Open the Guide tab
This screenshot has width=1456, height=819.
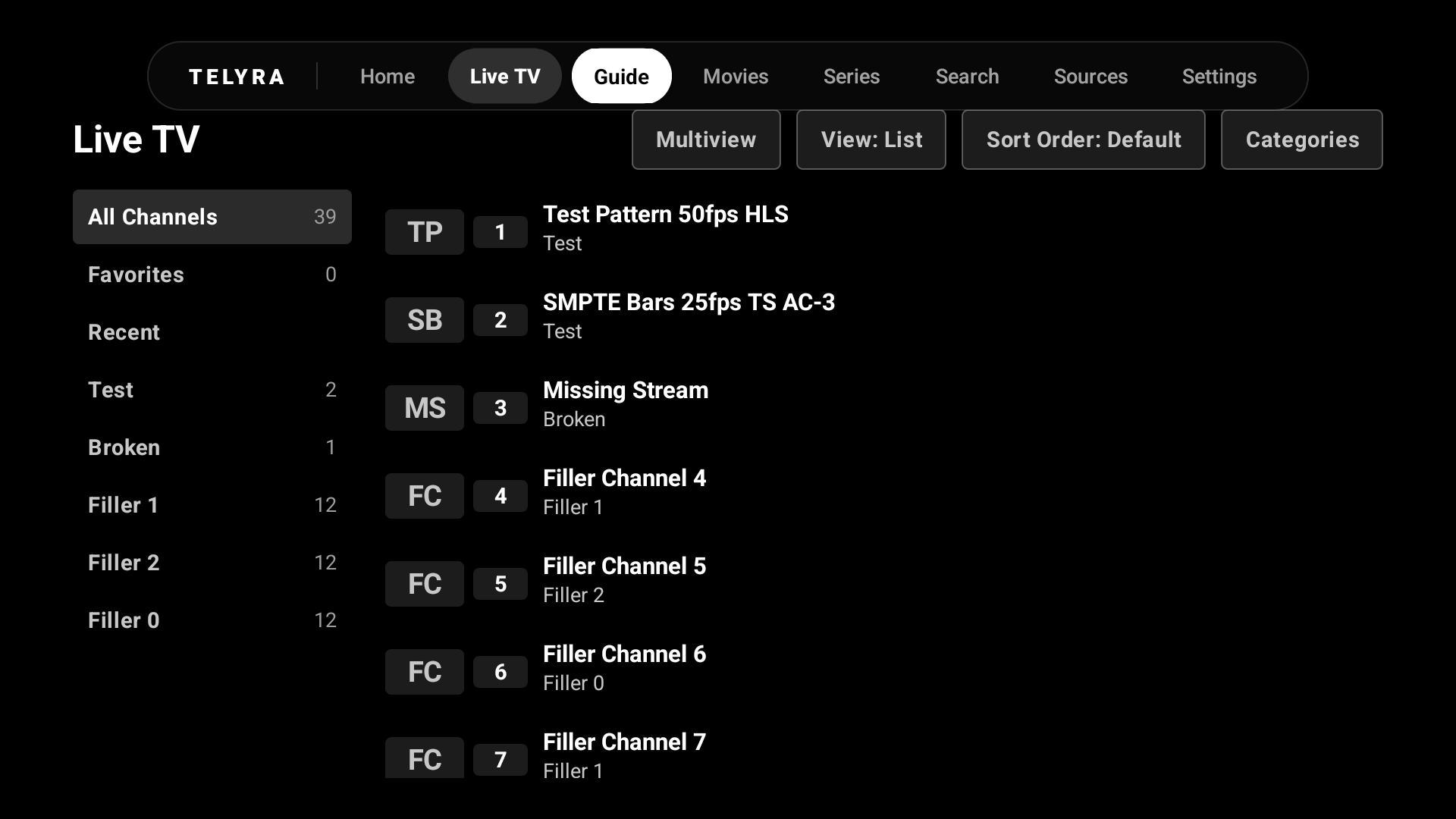[622, 77]
